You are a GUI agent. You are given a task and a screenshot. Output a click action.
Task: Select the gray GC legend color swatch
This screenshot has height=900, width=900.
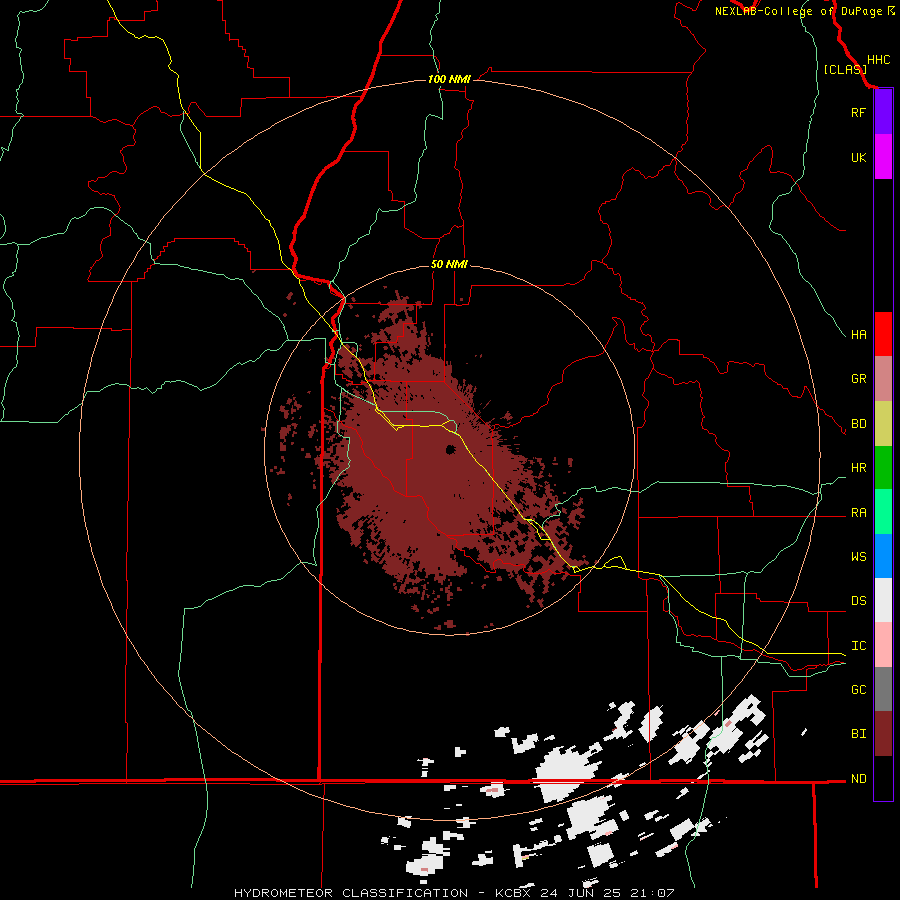click(x=883, y=689)
